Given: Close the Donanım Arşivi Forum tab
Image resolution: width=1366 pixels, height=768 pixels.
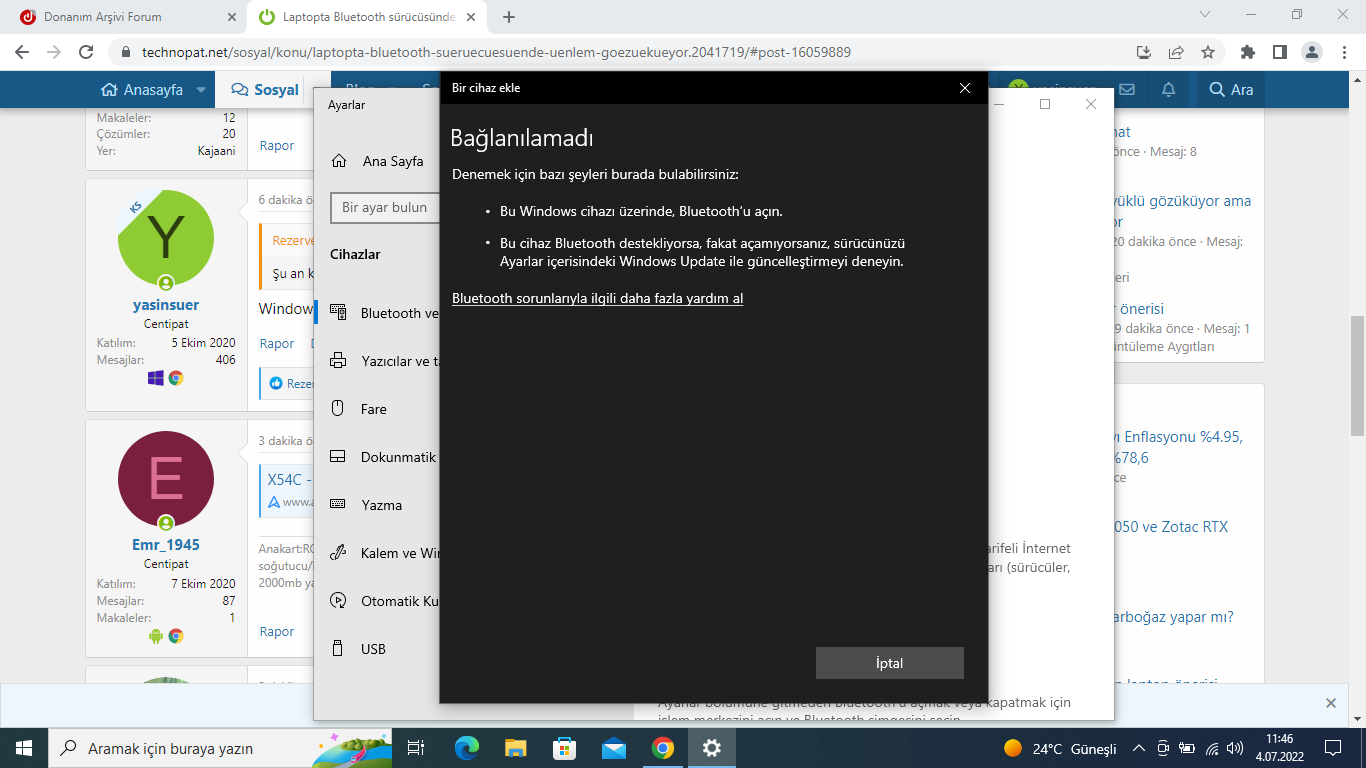Looking at the screenshot, I should click(x=232, y=17).
